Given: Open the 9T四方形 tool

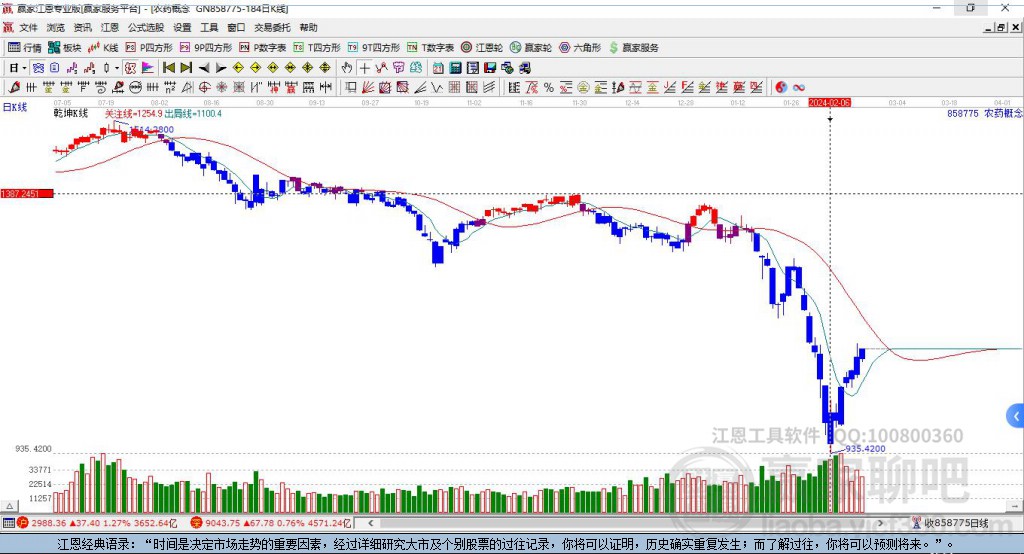Looking at the screenshot, I should (374, 48).
